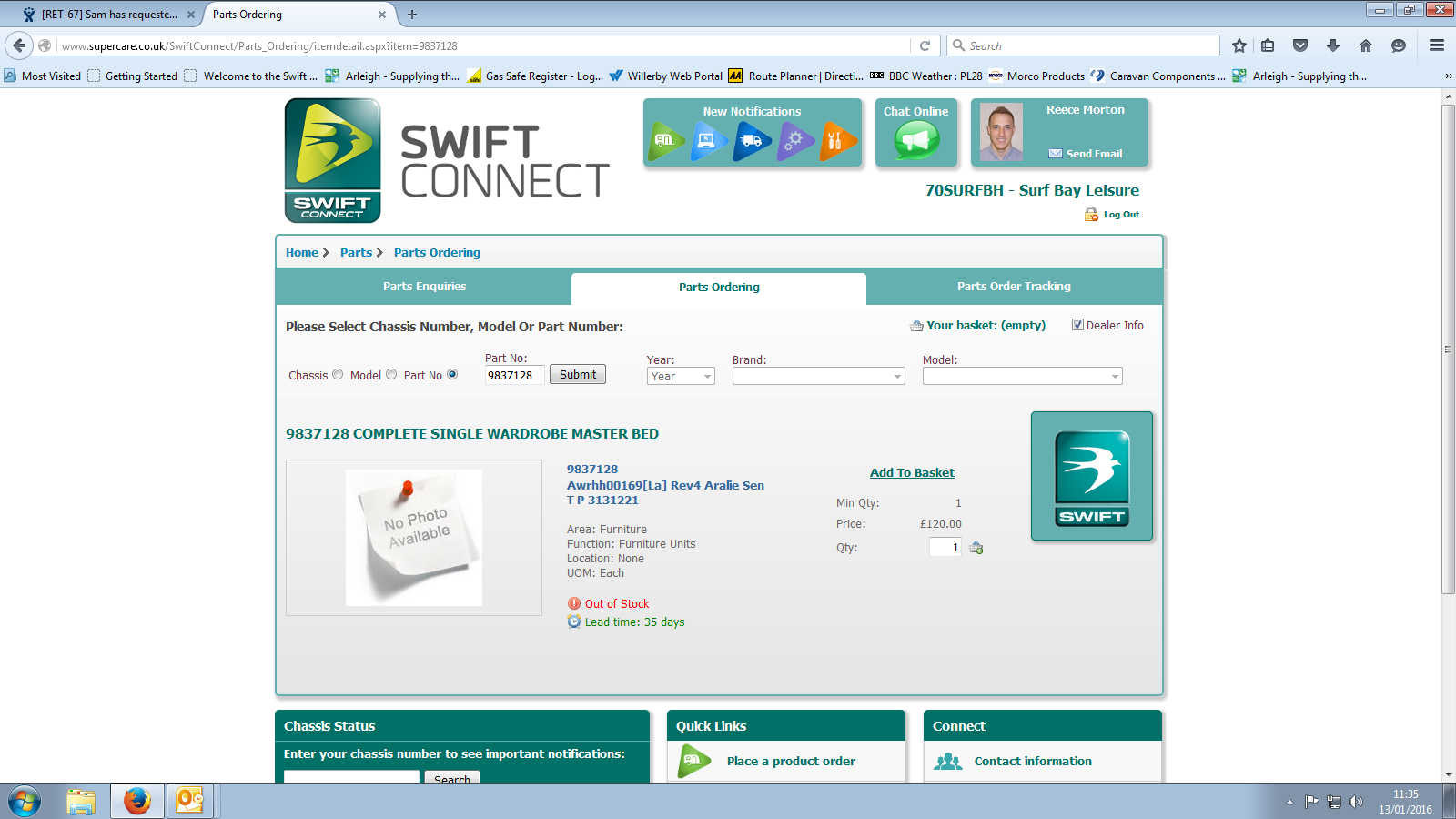The width and height of the screenshot is (1456, 819).
Task: Show hidden system tray icons arrow
Action: coord(1289,802)
